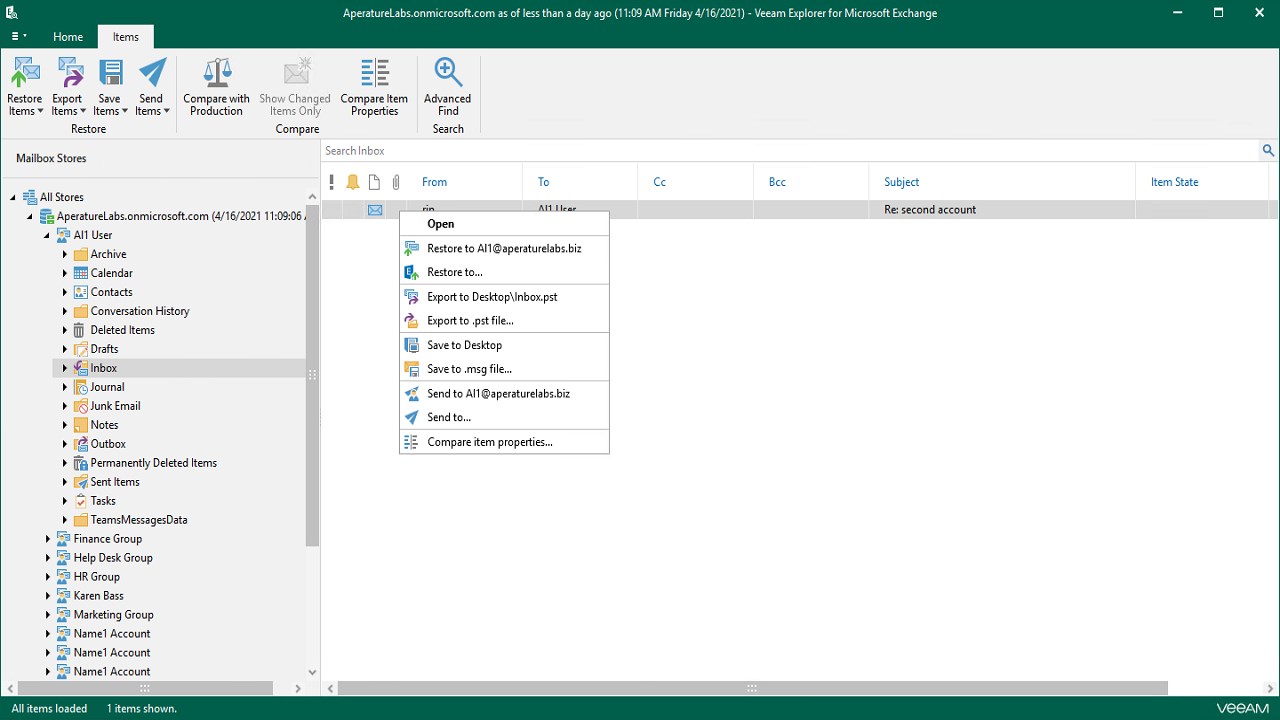Click the Restore Items ribbon icon

coord(25,74)
